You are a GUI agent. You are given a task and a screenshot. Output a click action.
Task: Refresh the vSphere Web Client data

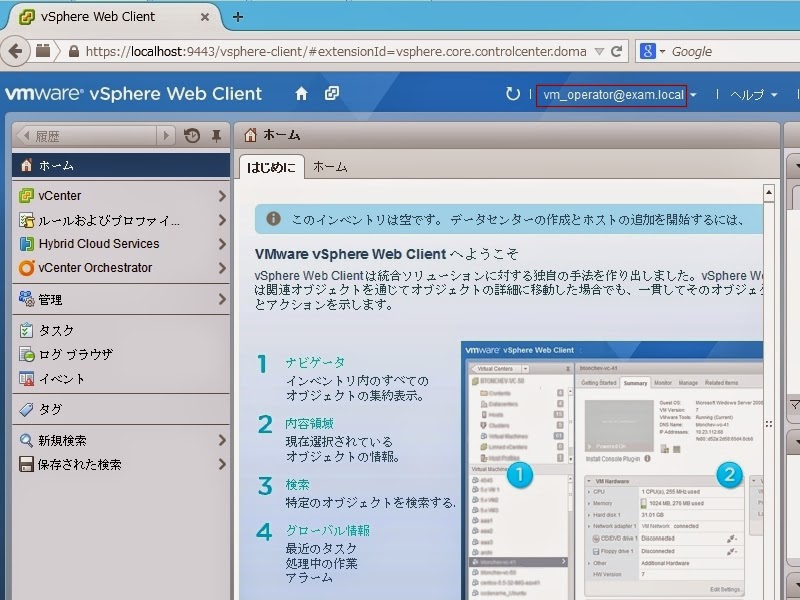(512, 94)
